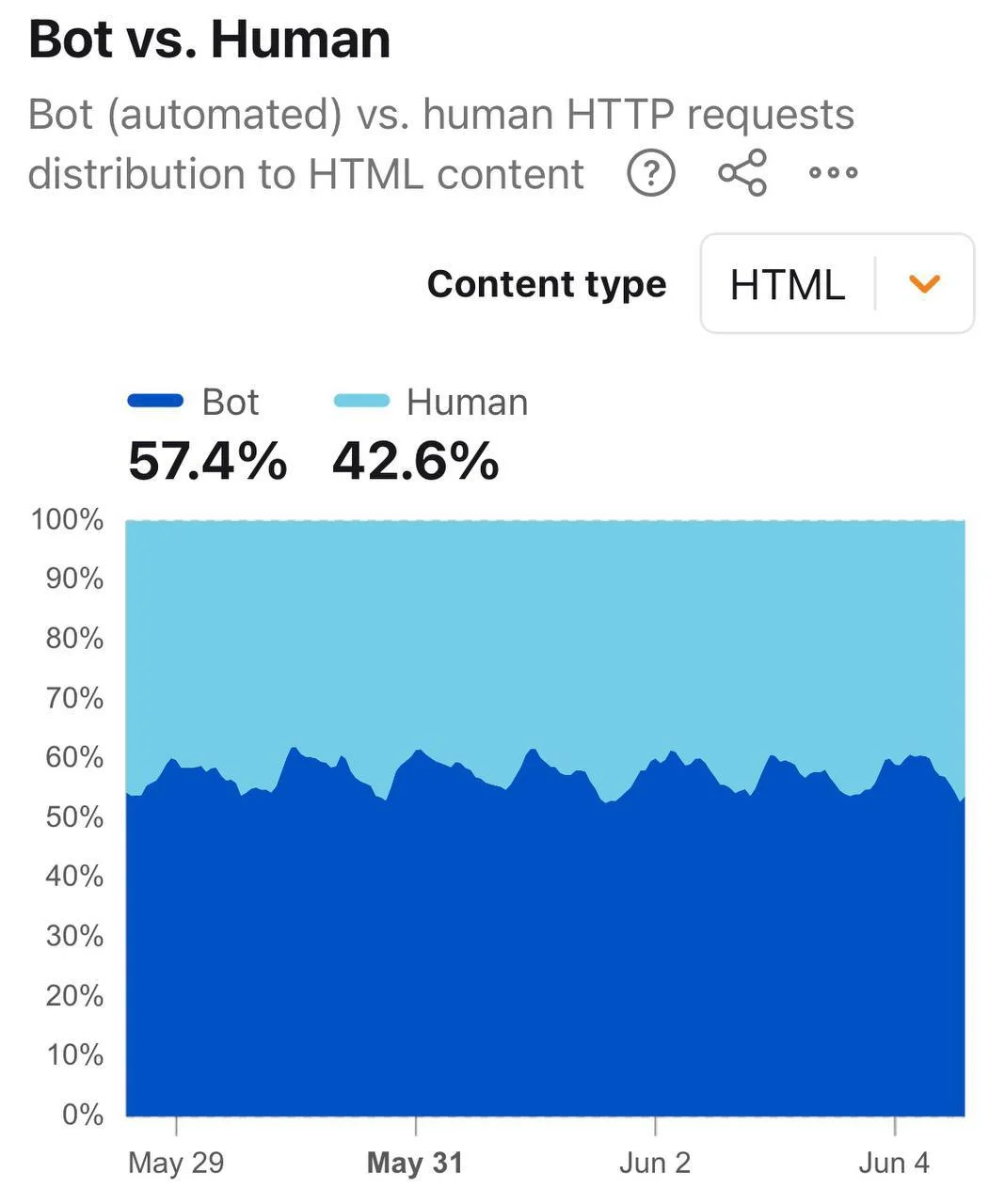Click the dark blue Bot color swatch
Viewport: 989px width, 1204px height.
click(x=155, y=402)
